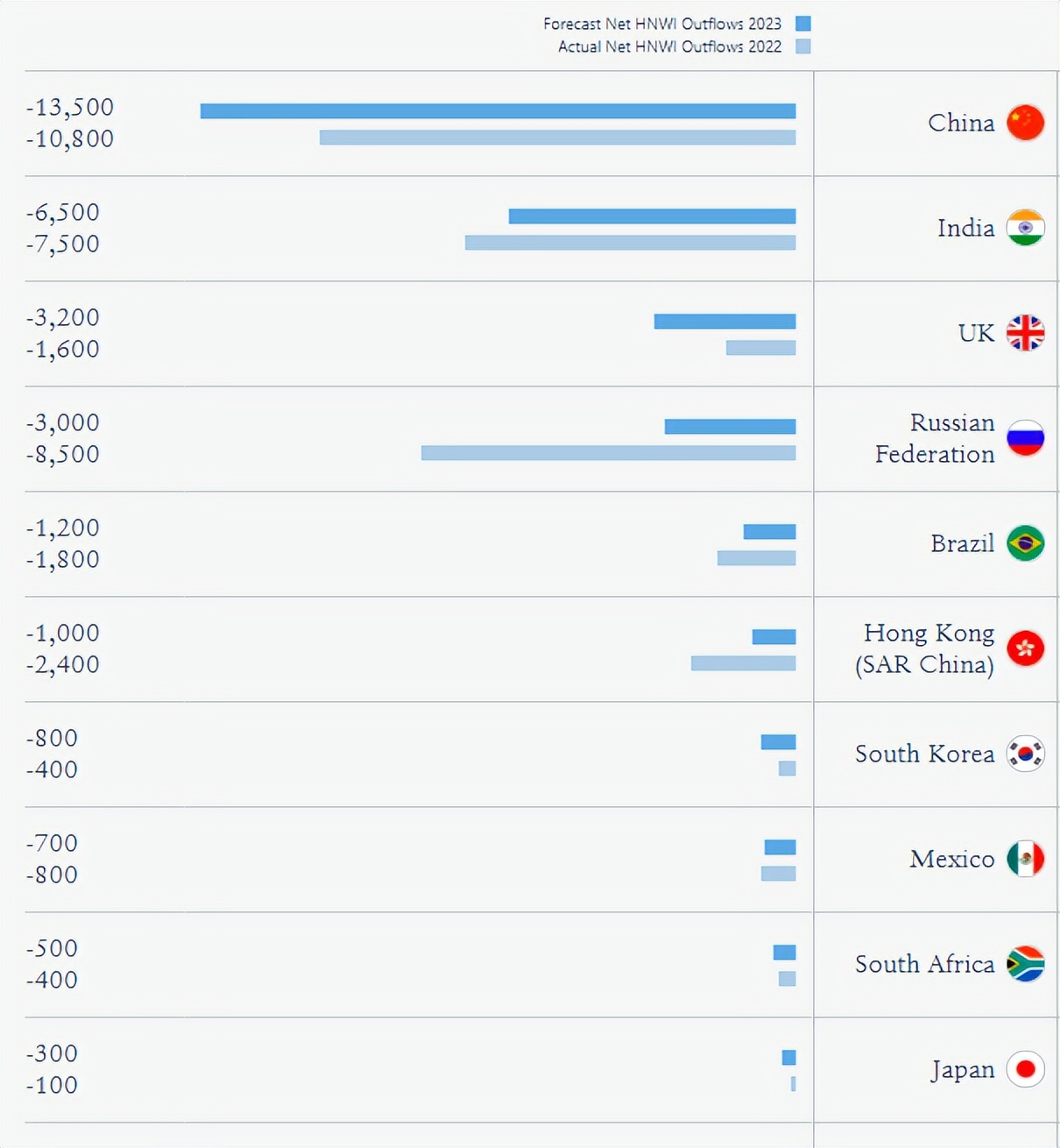Click the China country label

[x=961, y=123]
